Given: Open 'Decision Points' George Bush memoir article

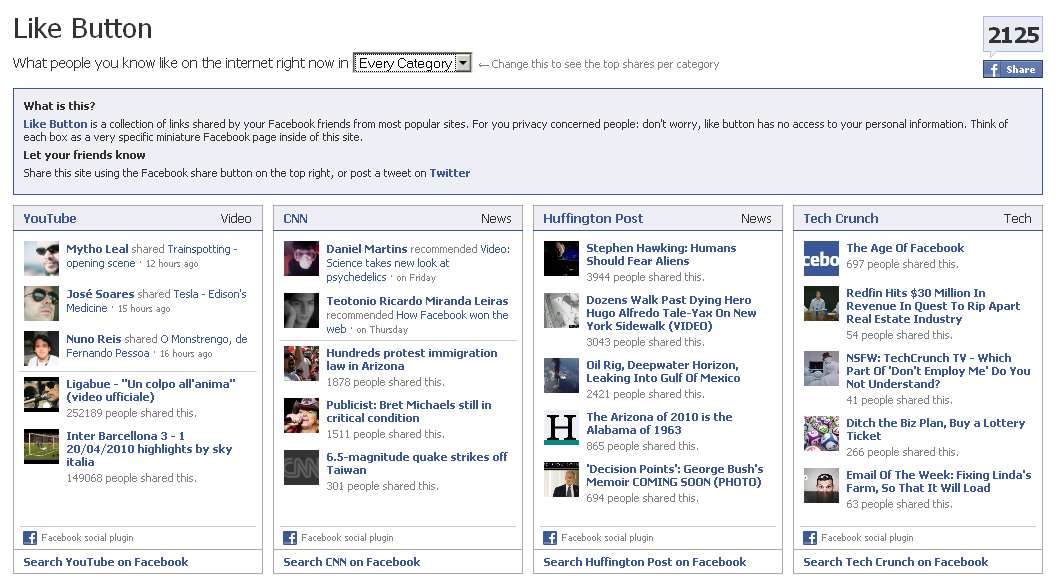Looking at the screenshot, I should (675, 475).
